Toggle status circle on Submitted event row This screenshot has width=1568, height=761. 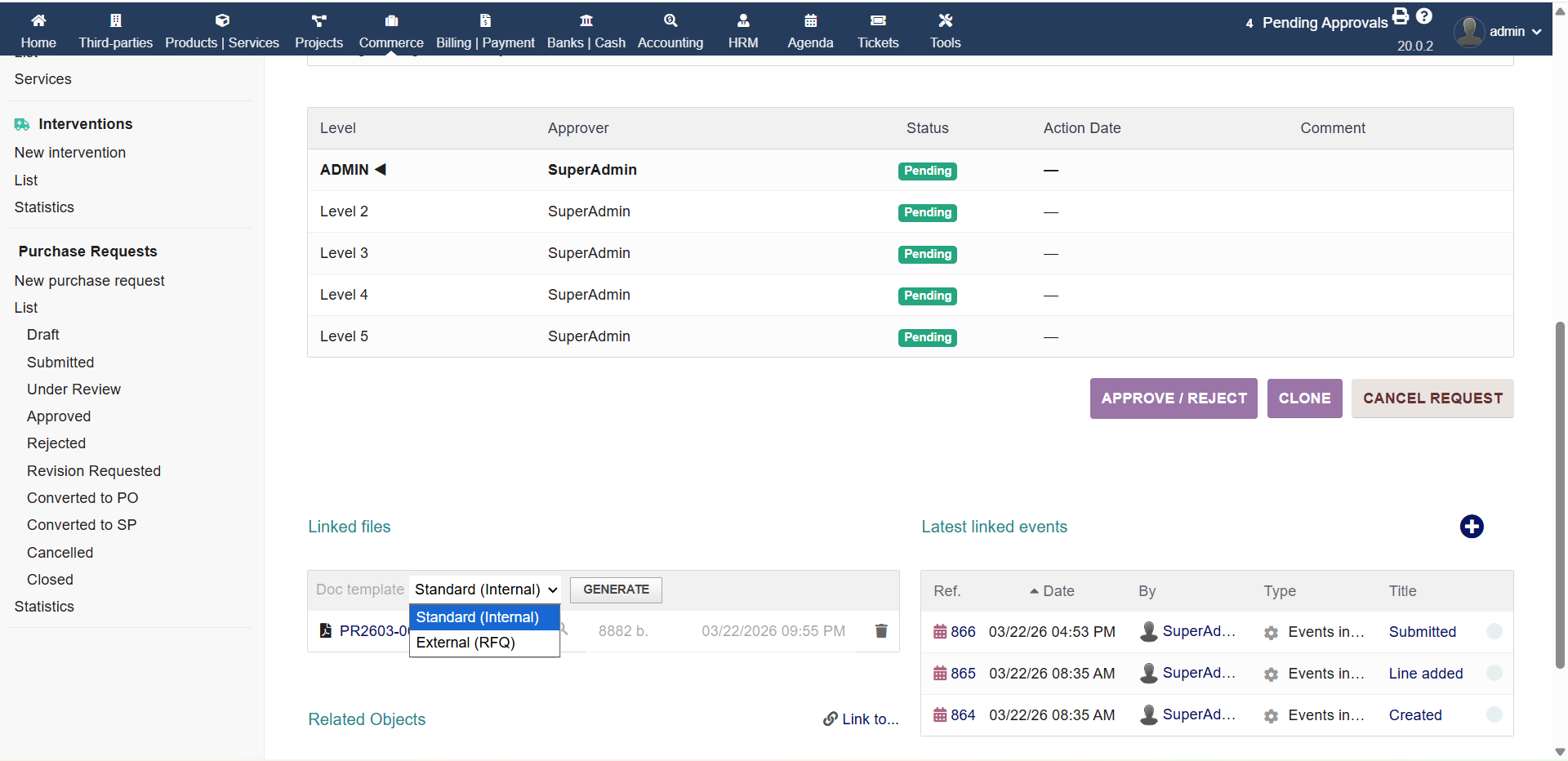[1494, 631]
